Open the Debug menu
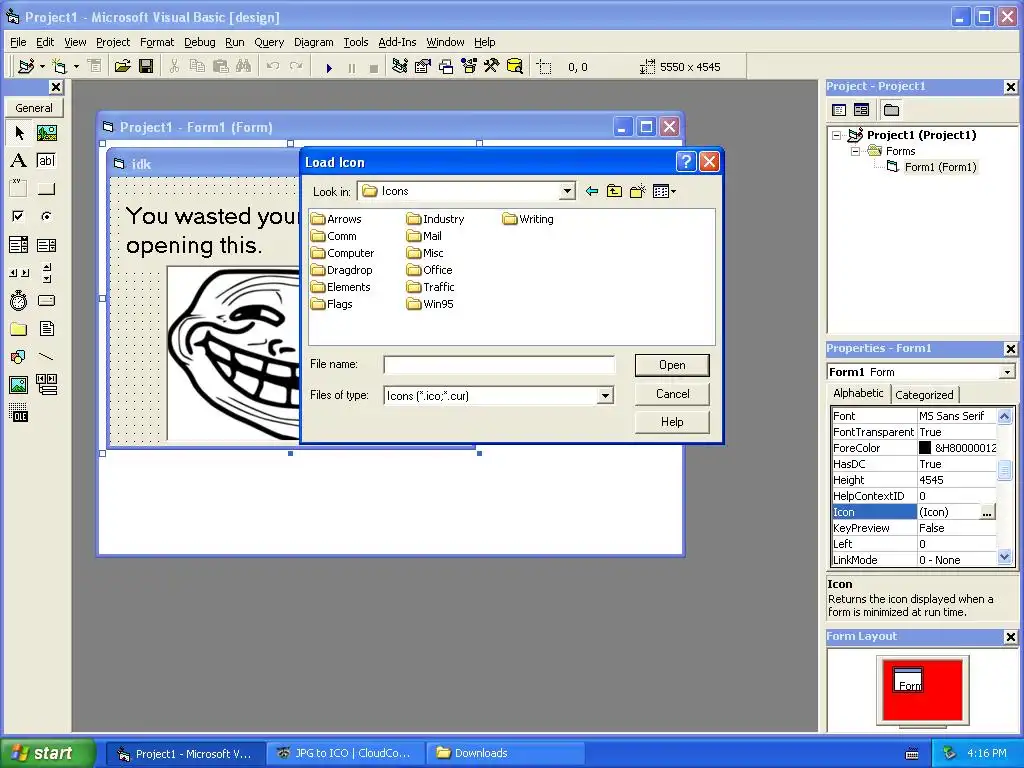 coord(199,42)
